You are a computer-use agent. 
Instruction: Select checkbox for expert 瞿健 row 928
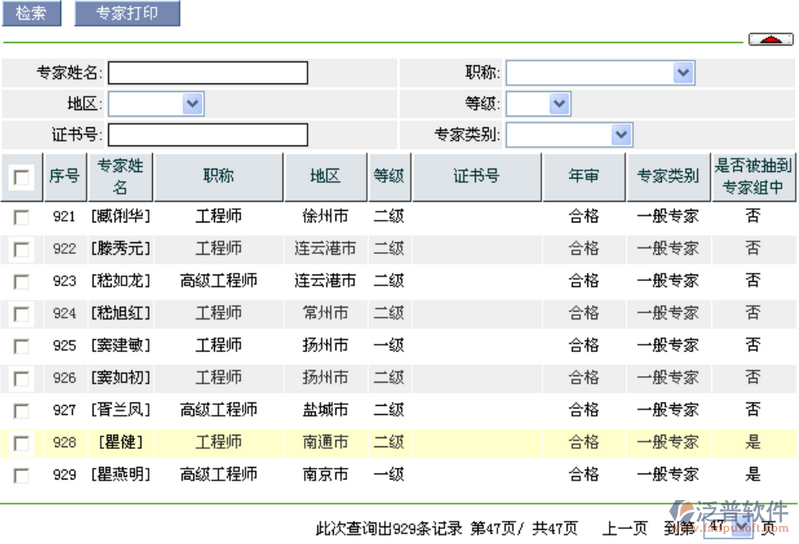tap(21, 443)
